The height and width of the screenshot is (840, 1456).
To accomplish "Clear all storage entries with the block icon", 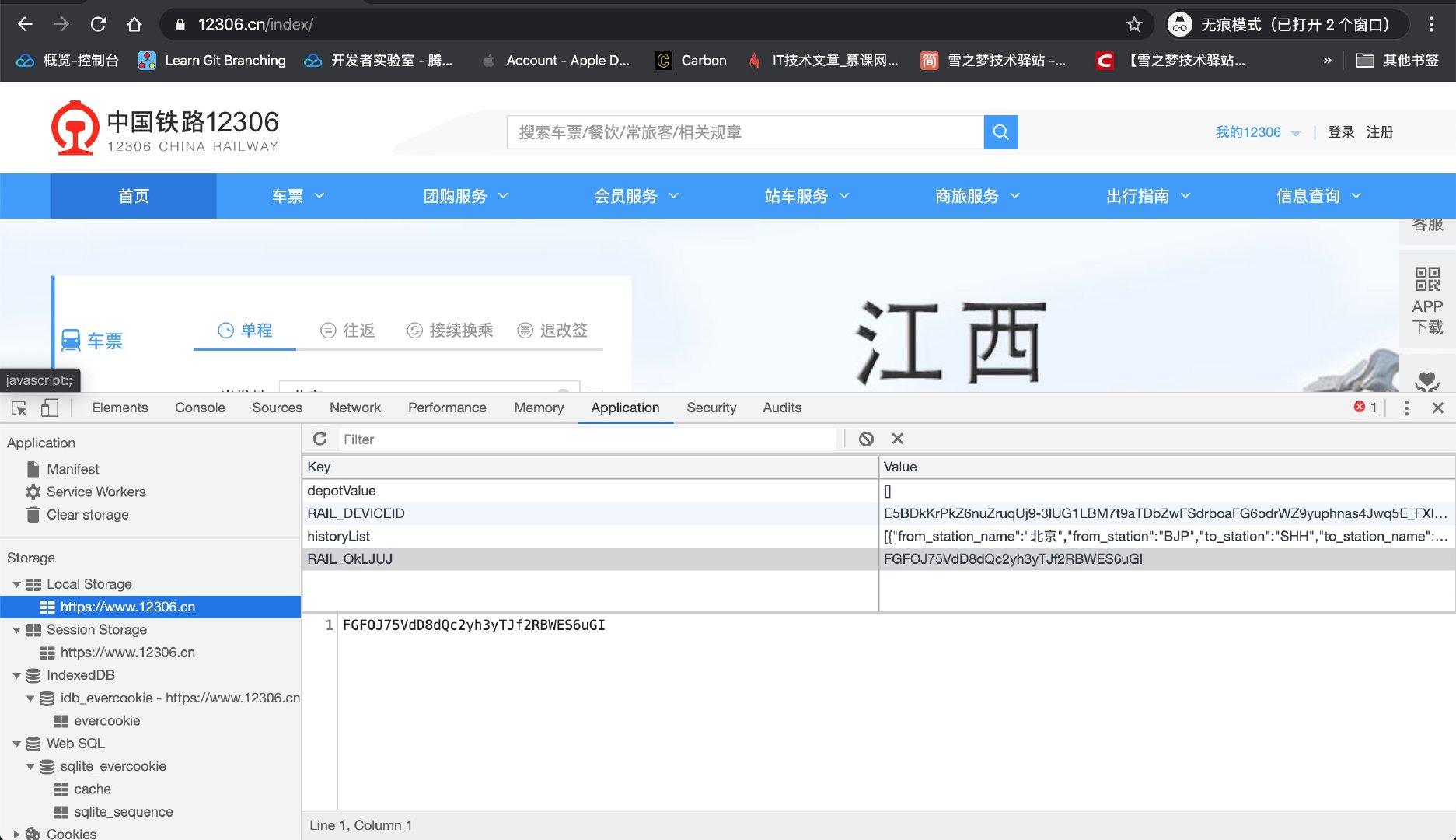I will [x=866, y=439].
